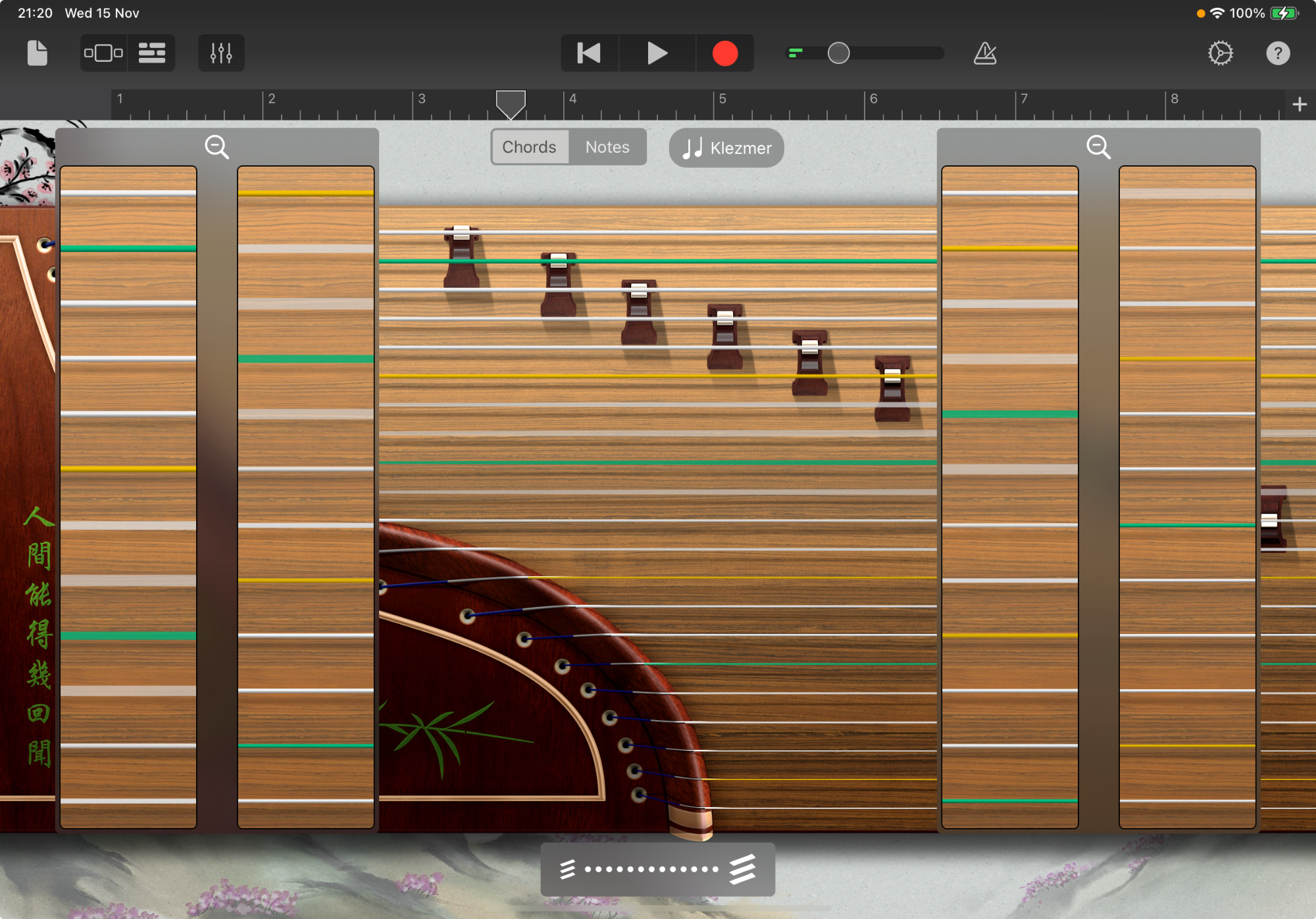Tap the Wi-Fi status icon
This screenshot has width=1316, height=919.
pos(1217,13)
